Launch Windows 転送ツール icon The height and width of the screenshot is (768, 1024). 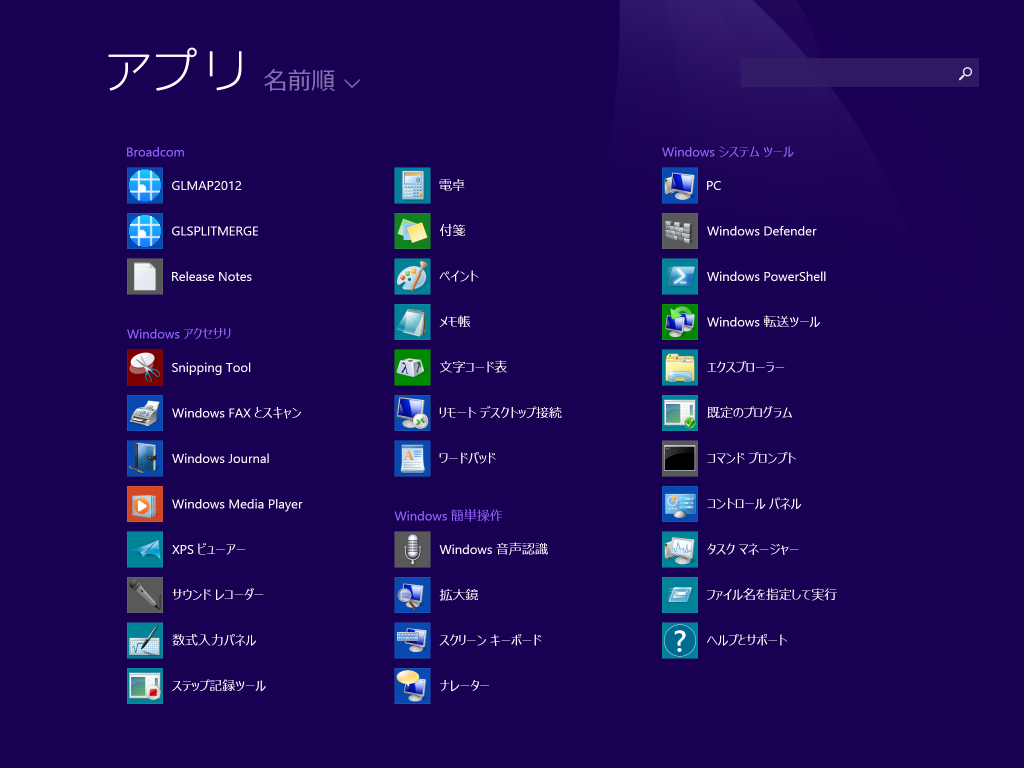point(680,322)
